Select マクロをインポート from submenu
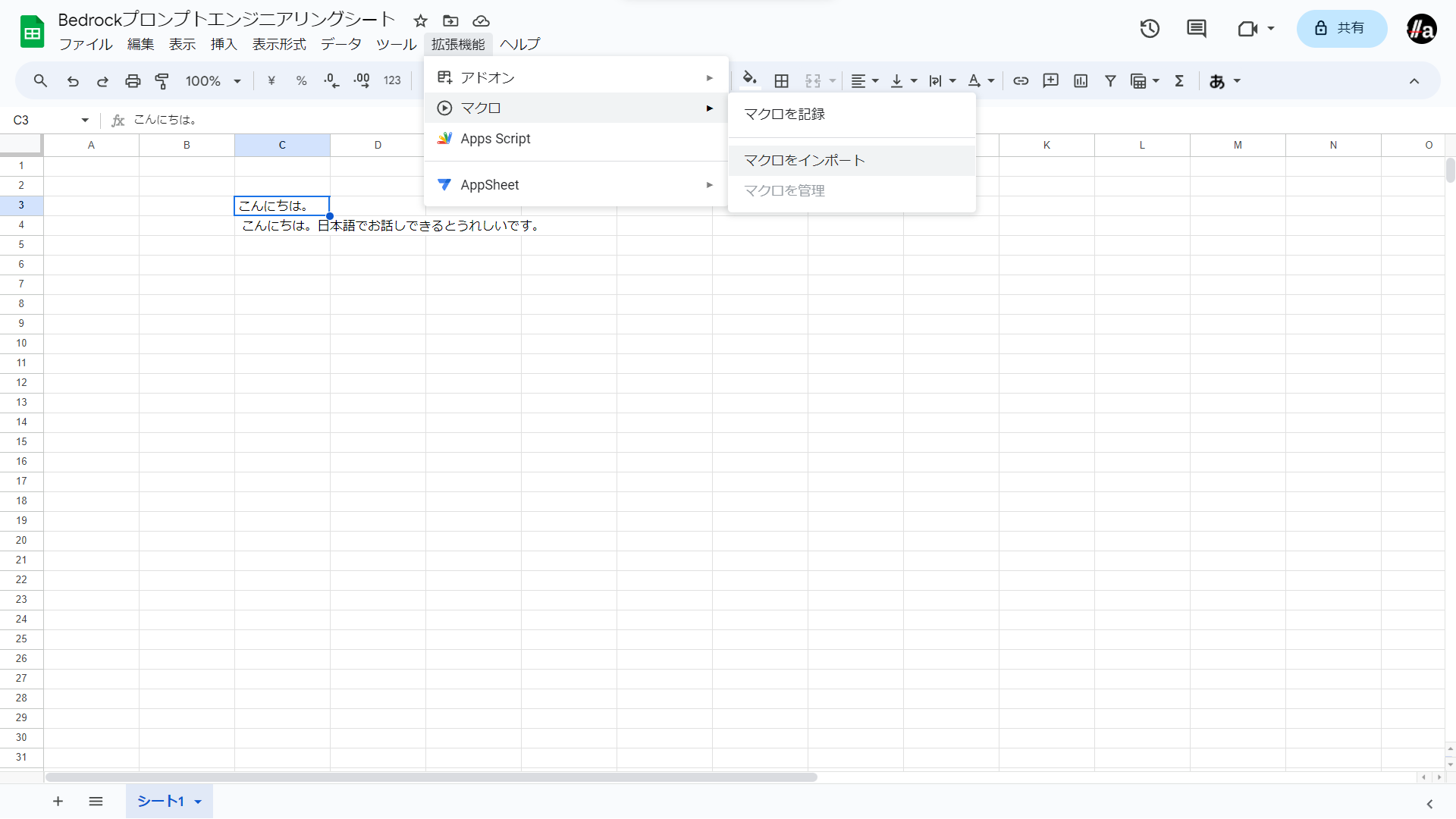This screenshot has height=819, width=1456. coord(805,161)
